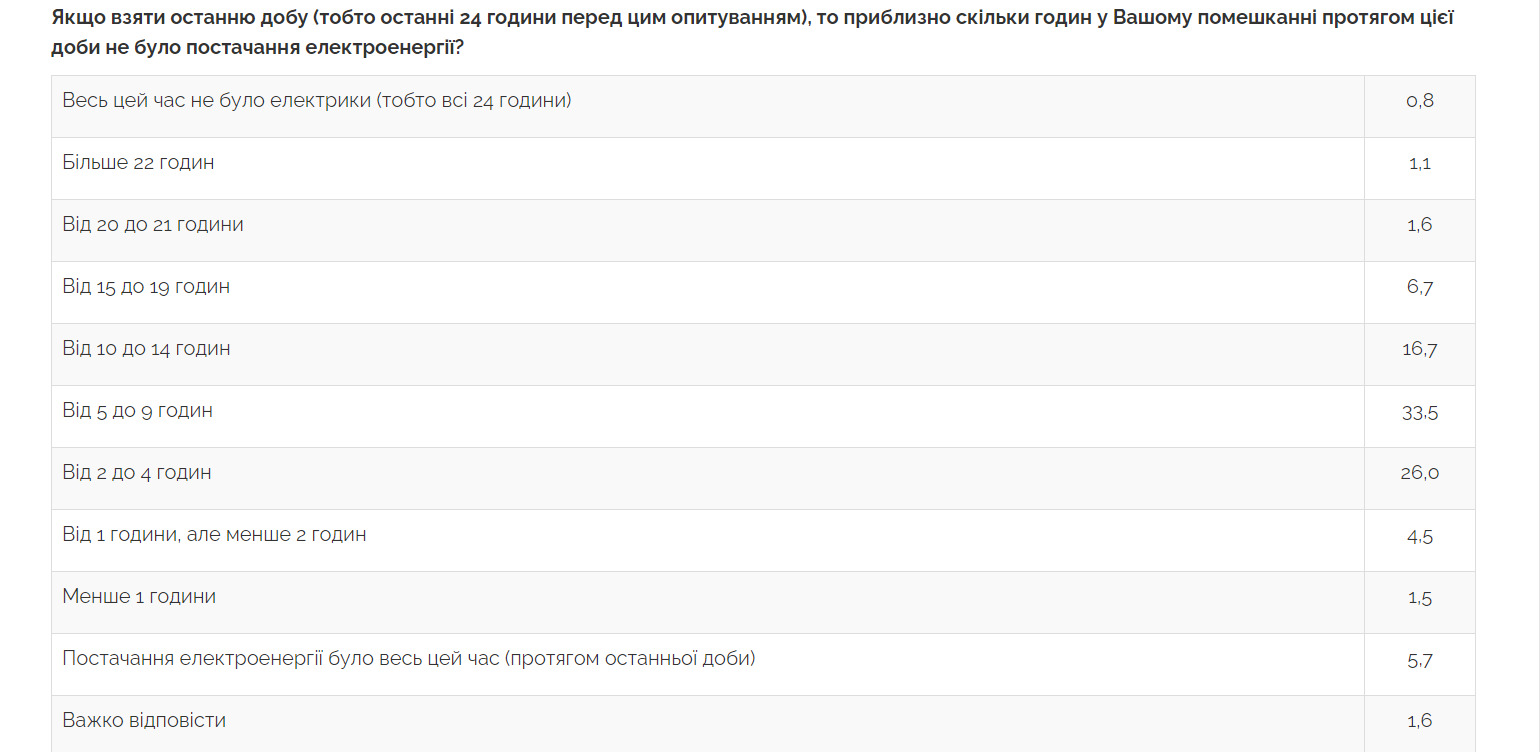This screenshot has width=1540, height=752.
Task: Click the 1,1 value cell
Action: (x=1420, y=169)
